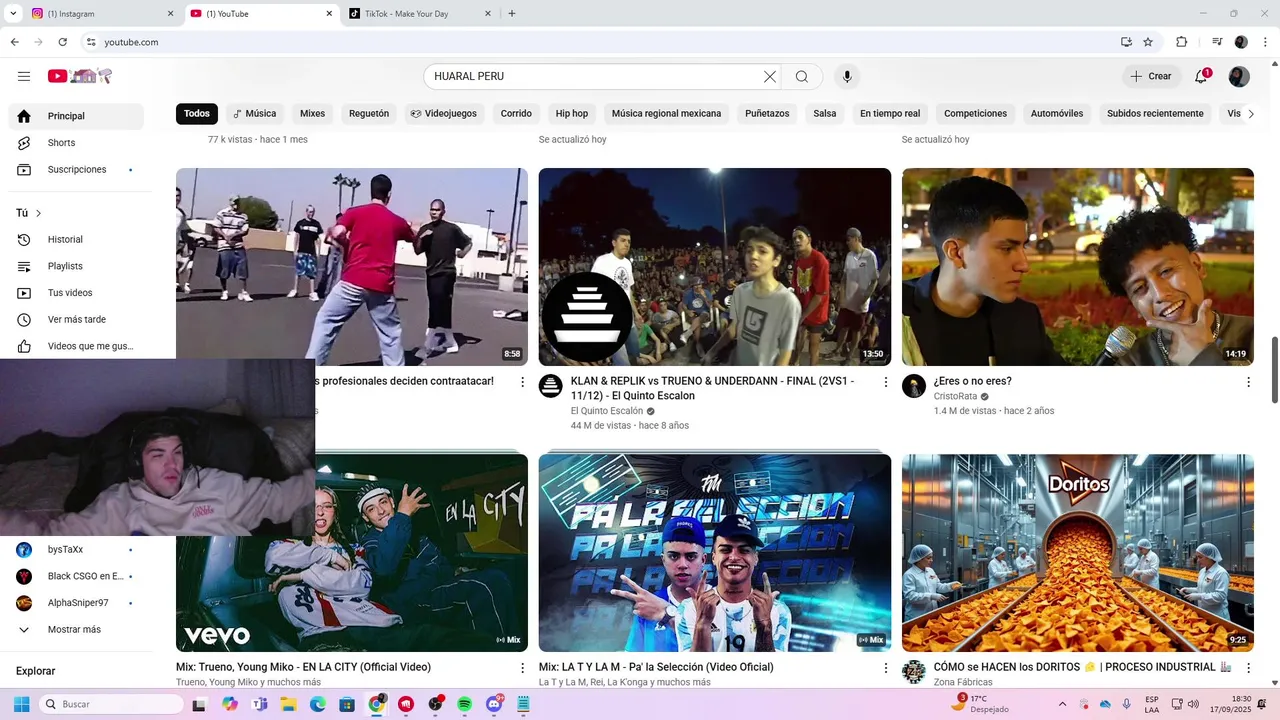Play the Doritos factory thumbnail
The height and width of the screenshot is (720, 1280).
(x=1078, y=553)
